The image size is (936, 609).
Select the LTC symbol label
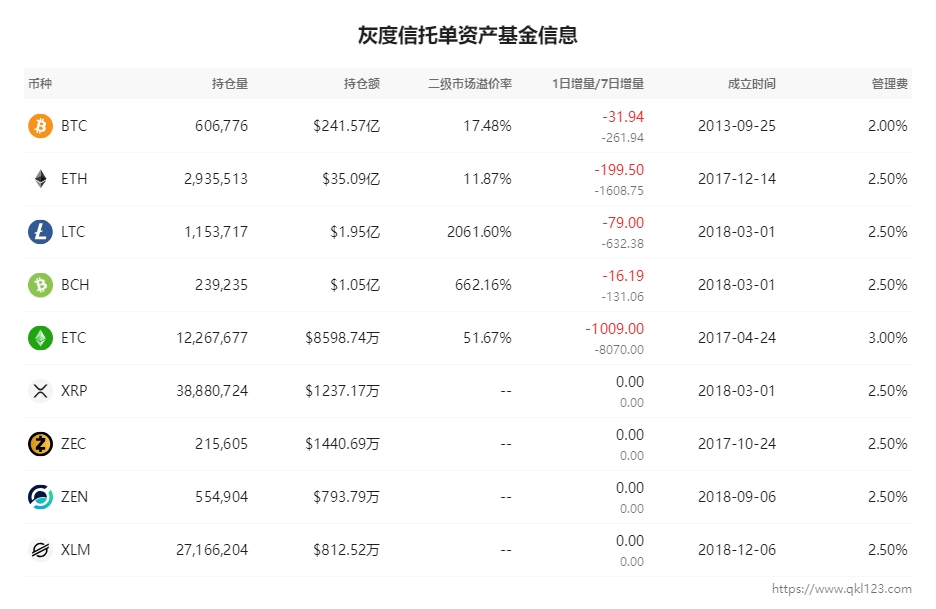73,232
